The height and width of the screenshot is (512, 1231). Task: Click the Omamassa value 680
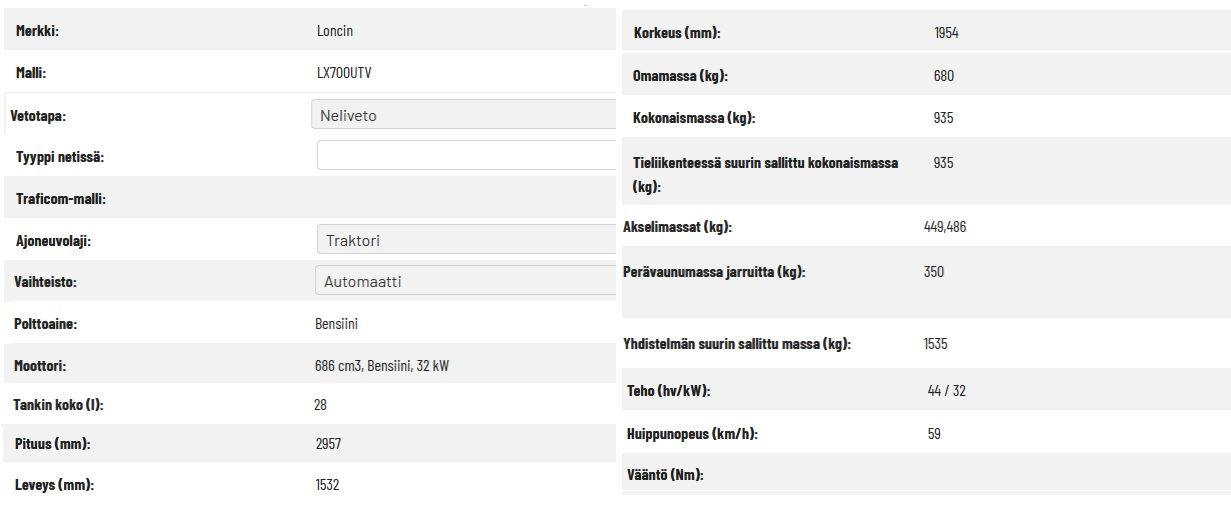[x=944, y=76]
